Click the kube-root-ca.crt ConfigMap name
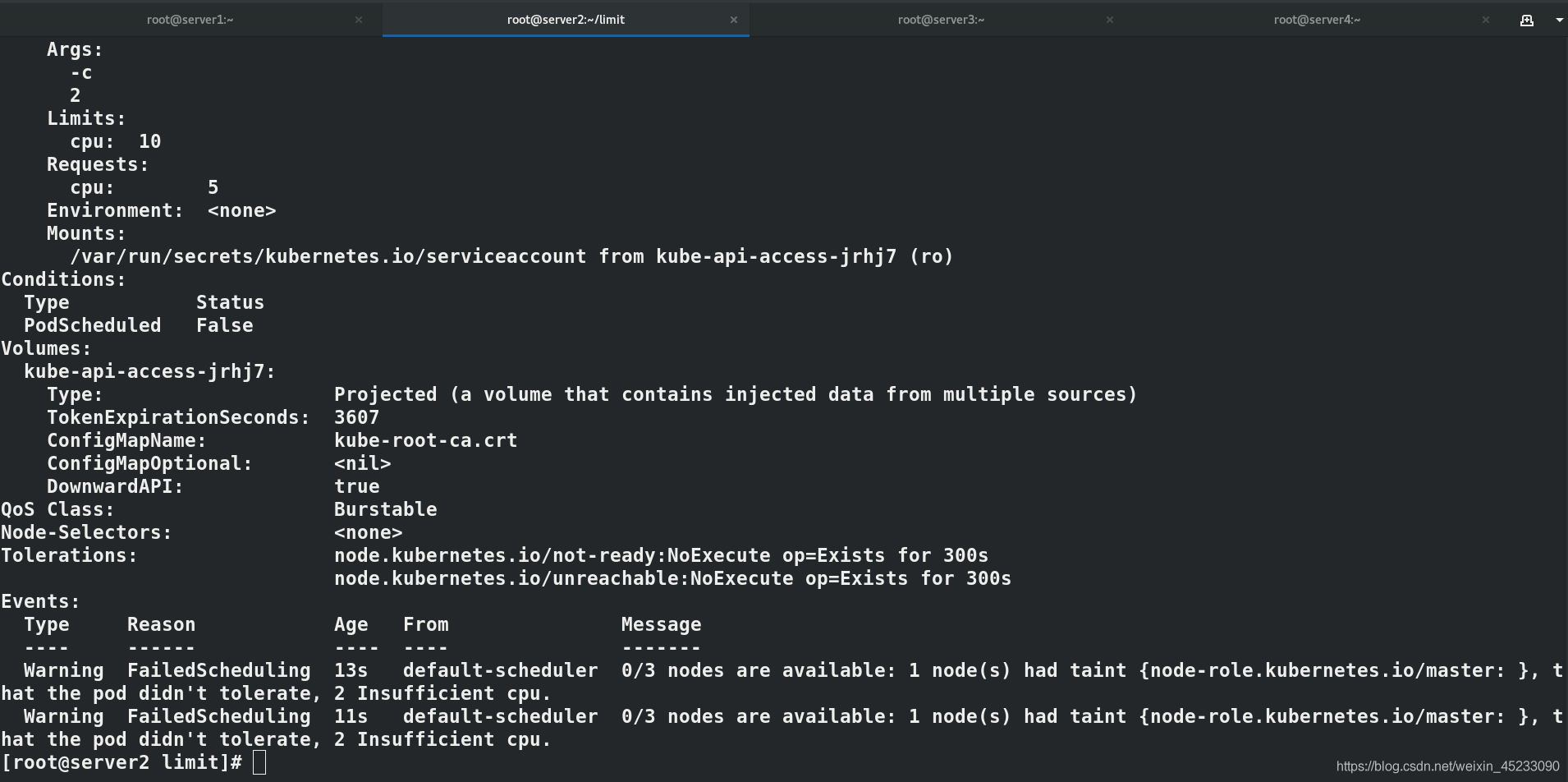 click(x=425, y=440)
